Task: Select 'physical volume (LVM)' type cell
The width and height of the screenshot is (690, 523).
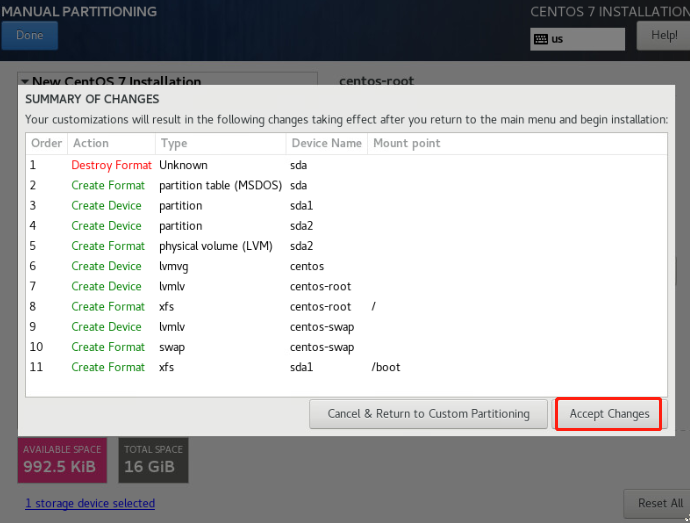Action: 216,246
